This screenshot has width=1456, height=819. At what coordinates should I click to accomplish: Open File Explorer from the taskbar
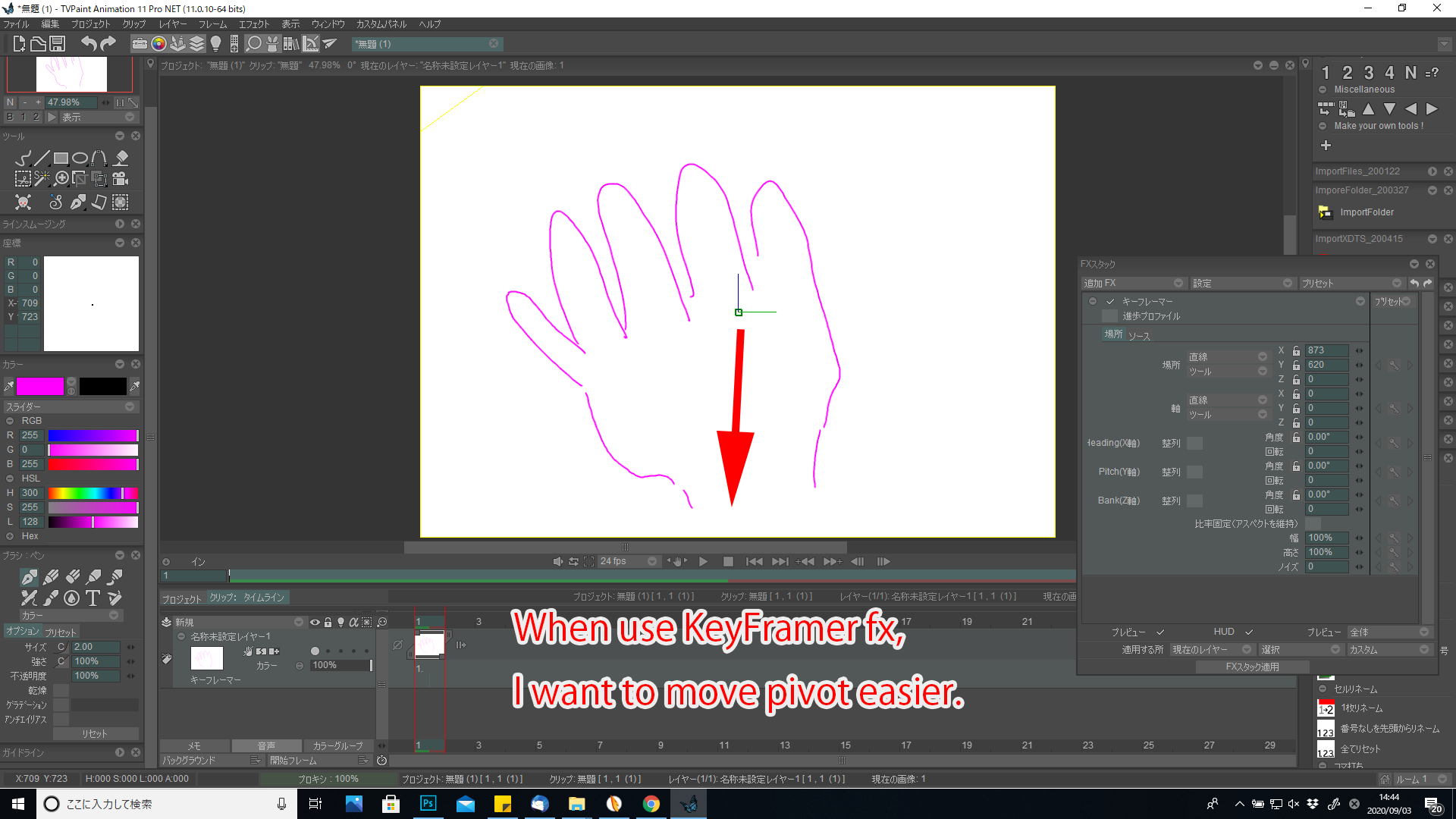576,804
